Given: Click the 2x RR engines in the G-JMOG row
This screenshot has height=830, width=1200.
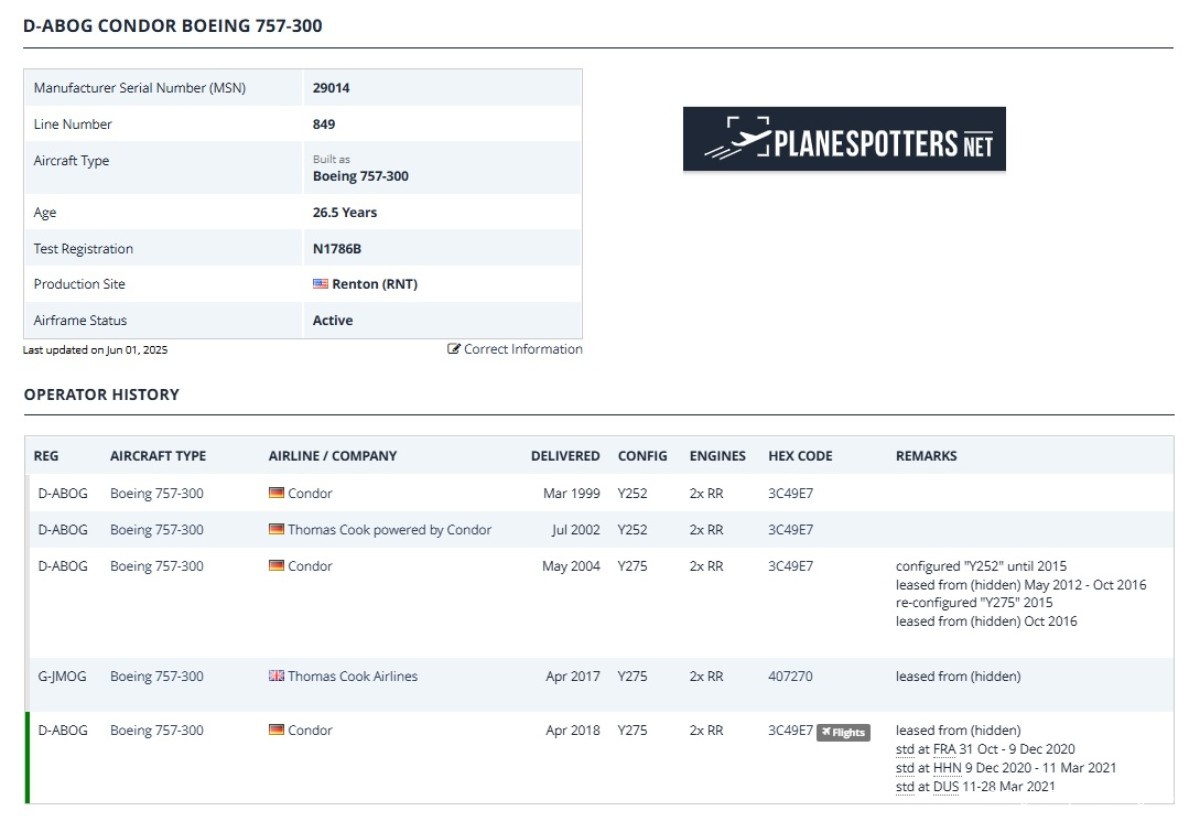Looking at the screenshot, I should click(x=706, y=676).
